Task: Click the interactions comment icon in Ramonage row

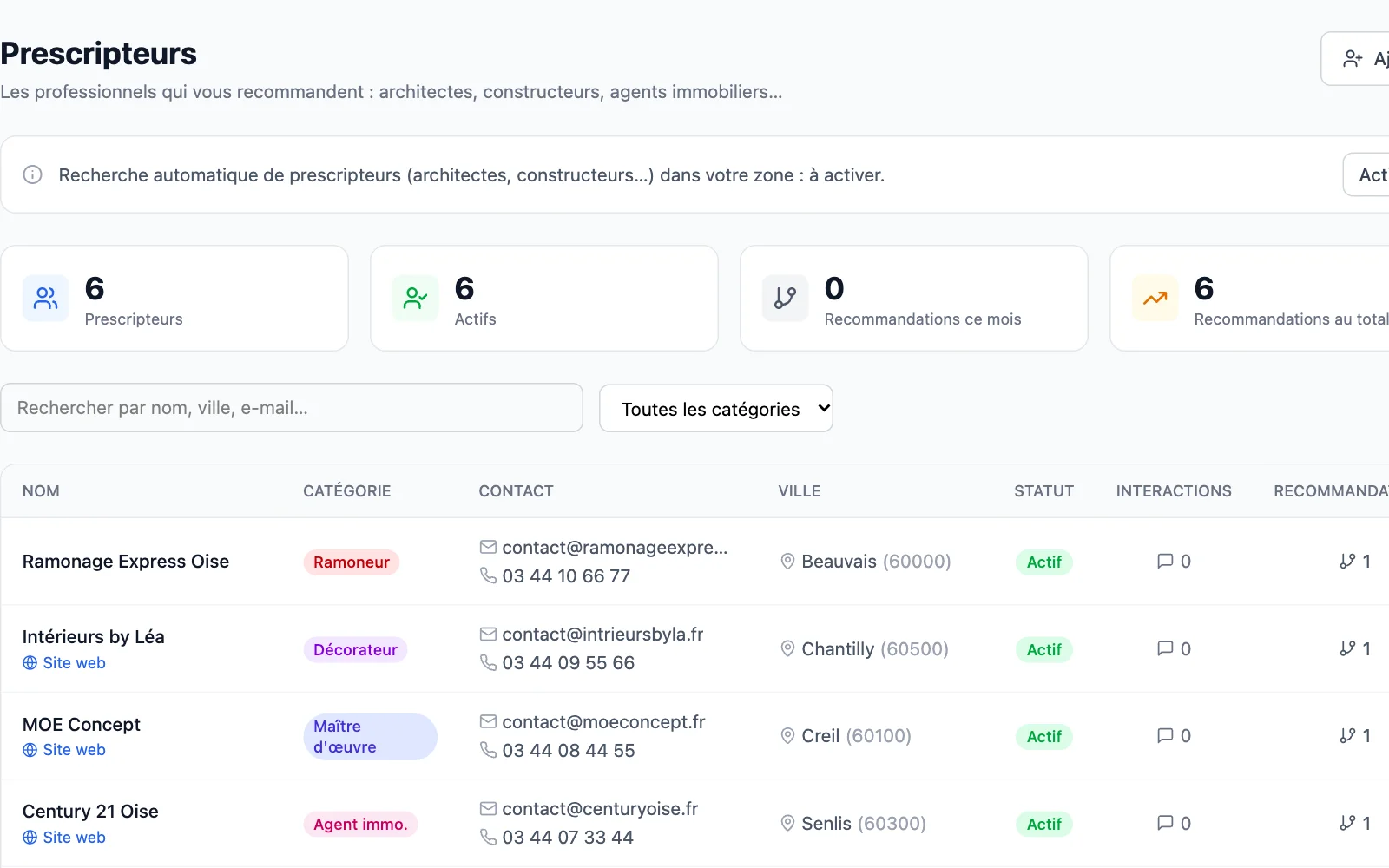Action: click(x=1165, y=561)
